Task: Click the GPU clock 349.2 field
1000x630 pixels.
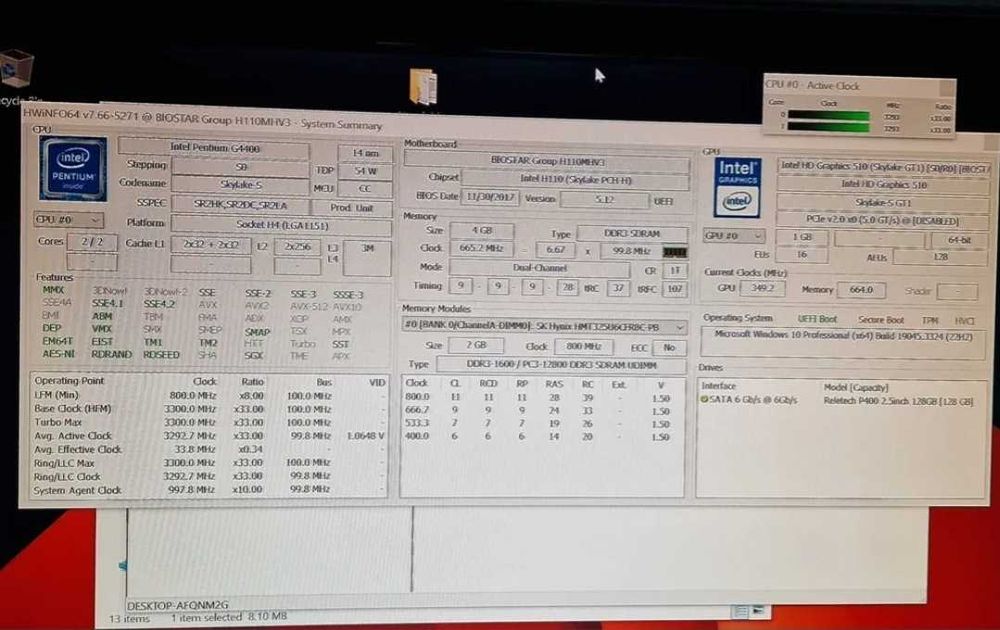Action: click(x=762, y=288)
